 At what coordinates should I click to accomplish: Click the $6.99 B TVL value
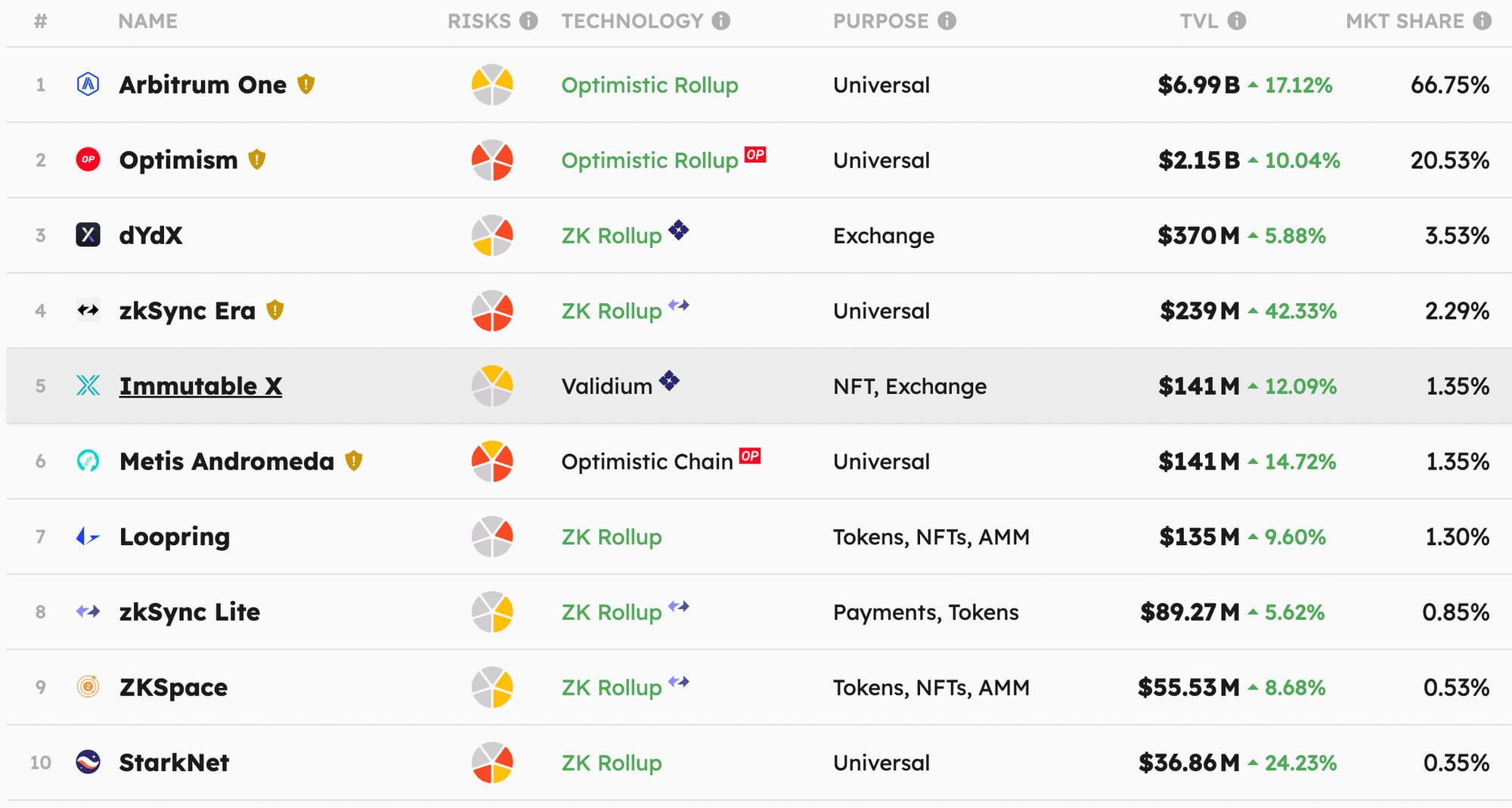point(1199,85)
